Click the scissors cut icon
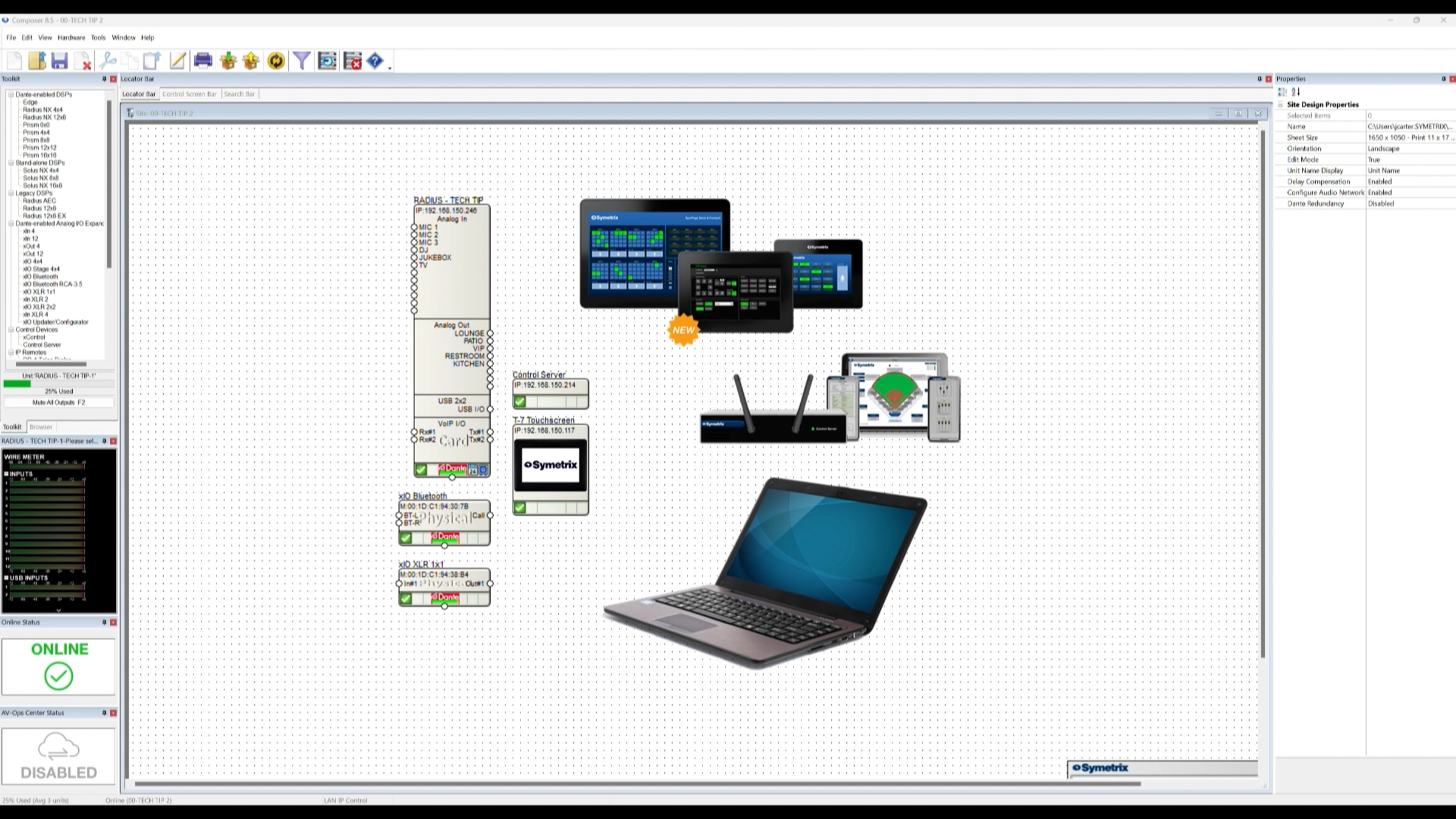Screen dimensions: 1456x819 pos(108,61)
